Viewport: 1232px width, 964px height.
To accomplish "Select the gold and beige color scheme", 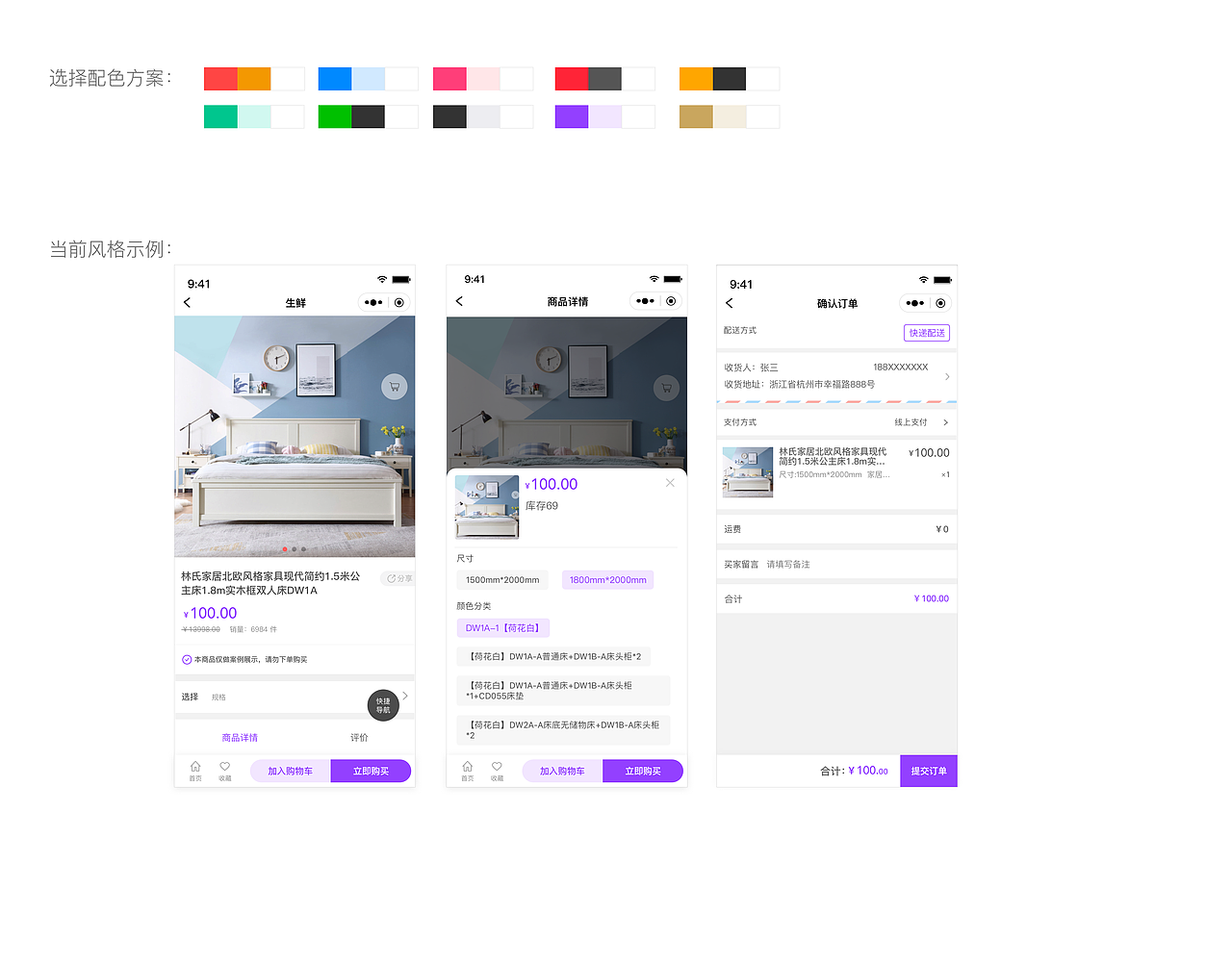I will pyautogui.click(x=730, y=116).
